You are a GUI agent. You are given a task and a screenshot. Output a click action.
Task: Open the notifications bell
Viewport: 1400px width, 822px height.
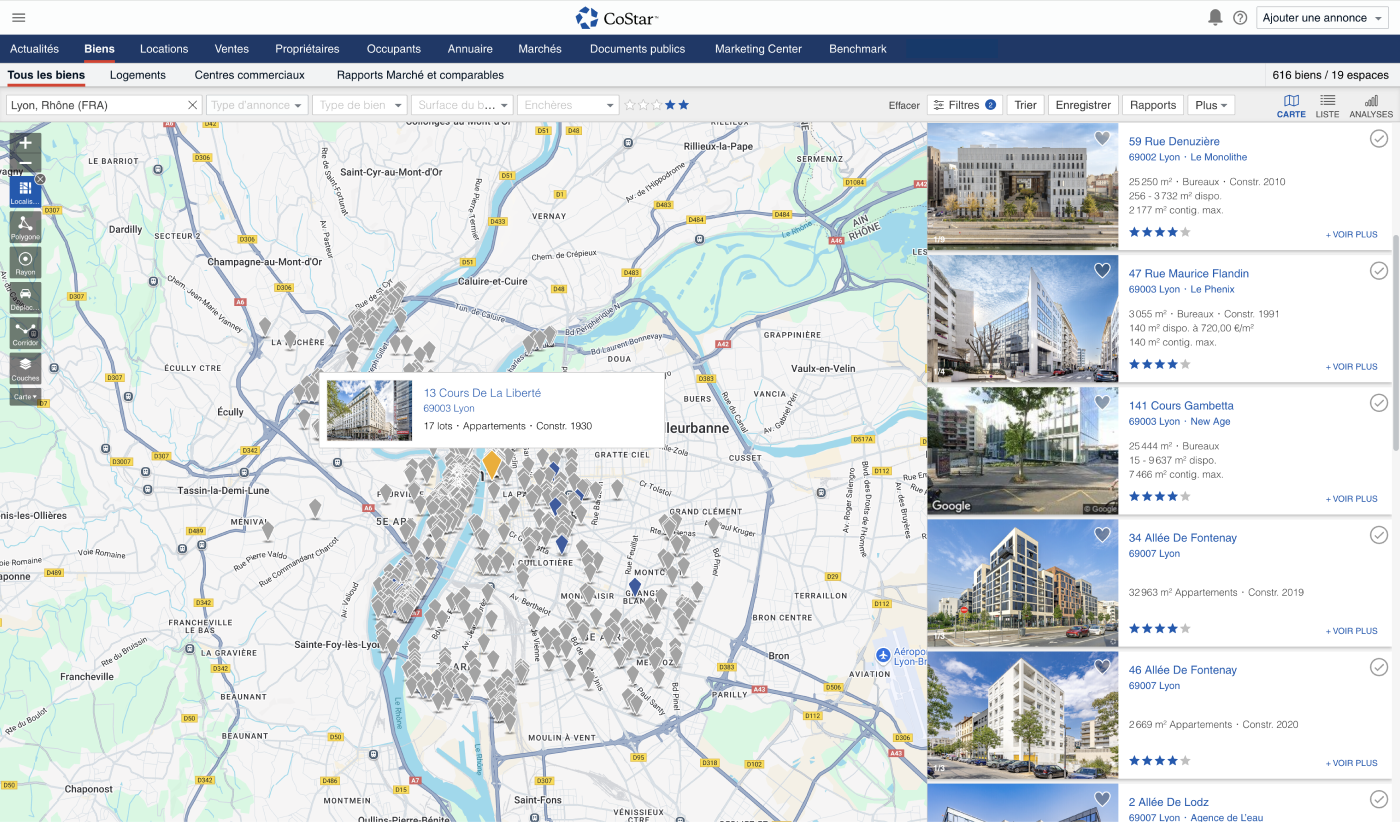(1215, 18)
